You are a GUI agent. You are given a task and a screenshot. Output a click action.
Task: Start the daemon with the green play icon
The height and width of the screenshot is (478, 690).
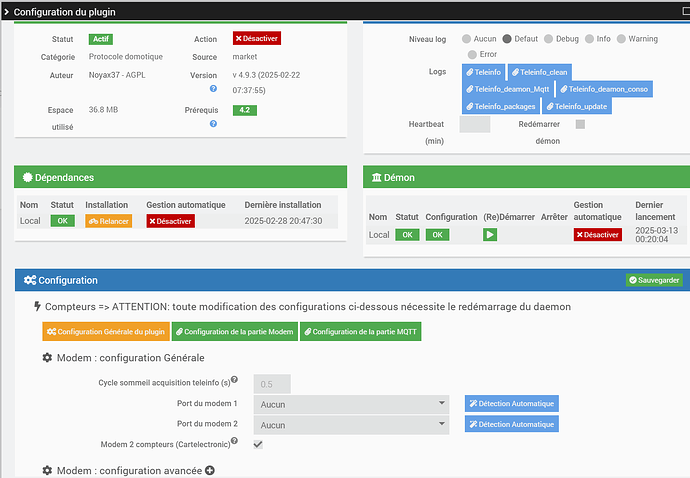click(490, 235)
